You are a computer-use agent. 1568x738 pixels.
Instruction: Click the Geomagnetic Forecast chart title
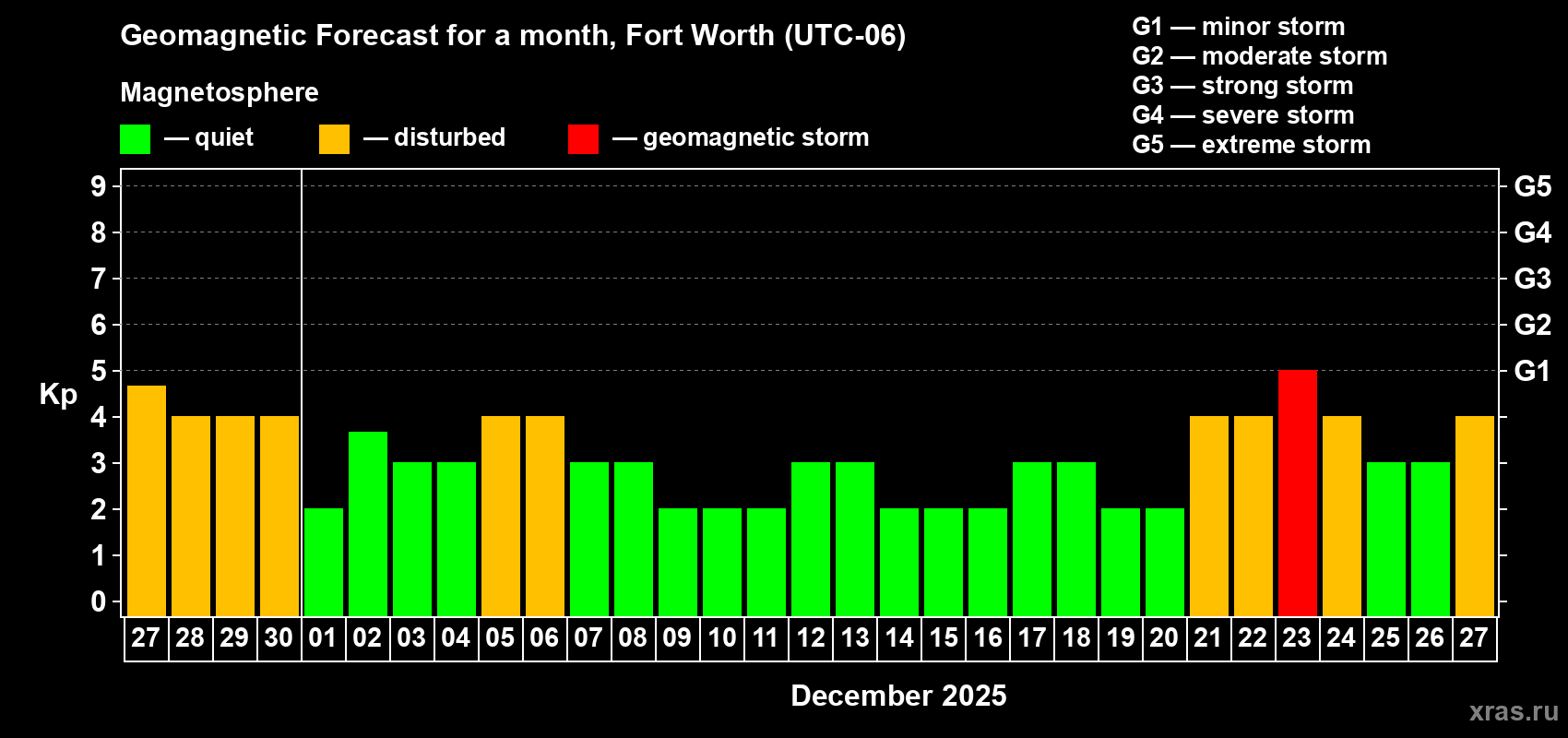[x=513, y=35]
